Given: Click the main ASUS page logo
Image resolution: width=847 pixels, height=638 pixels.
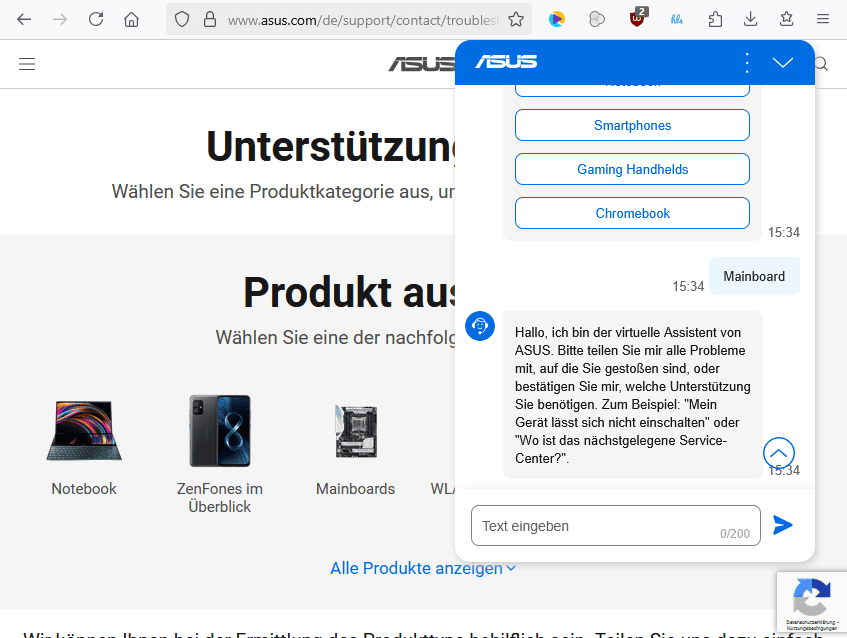Looking at the screenshot, I should (421, 64).
